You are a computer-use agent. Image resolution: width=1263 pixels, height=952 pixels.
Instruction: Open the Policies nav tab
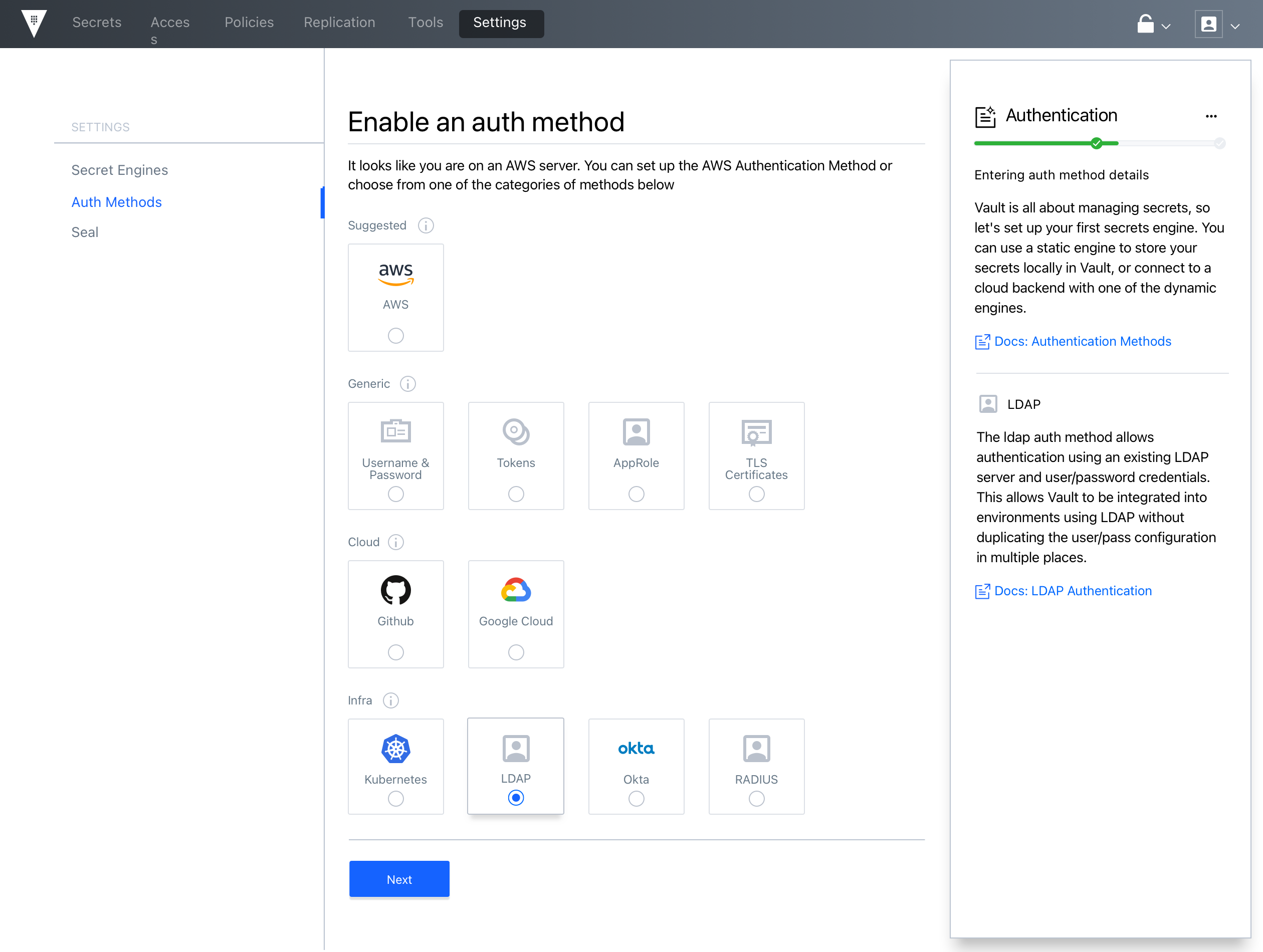coord(249,22)
